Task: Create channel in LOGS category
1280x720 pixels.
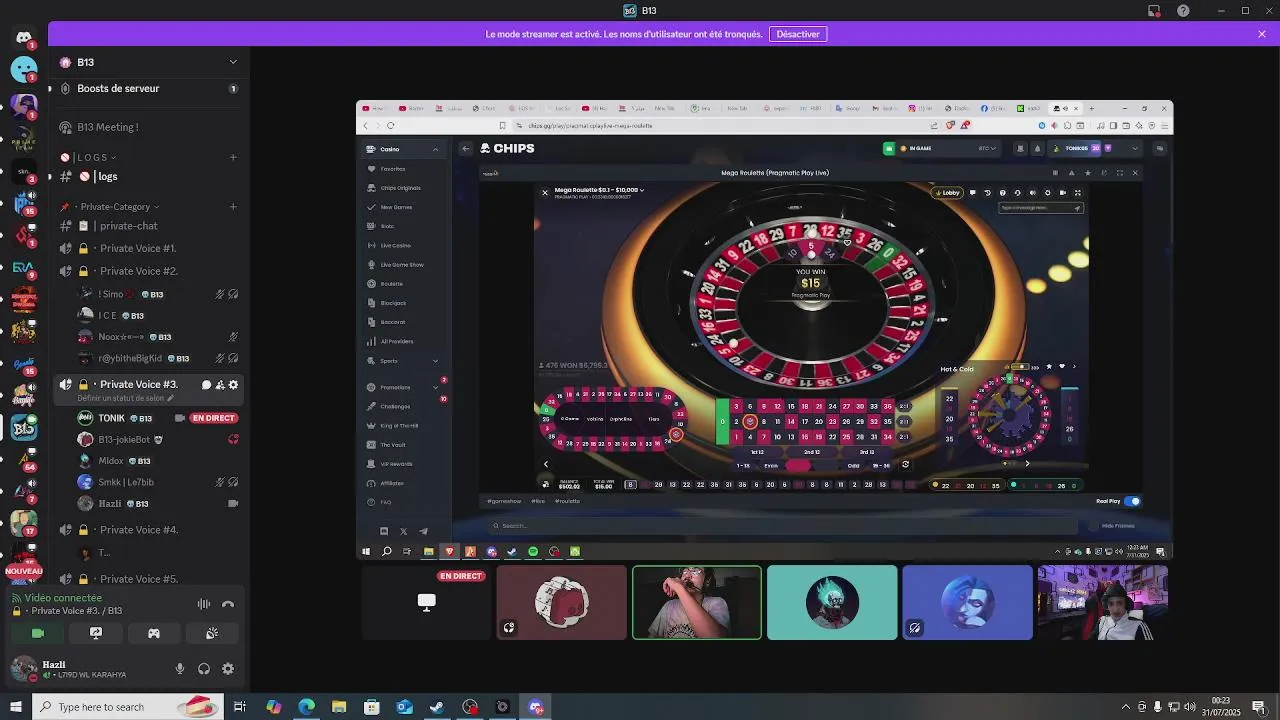Action: (233, 157)
